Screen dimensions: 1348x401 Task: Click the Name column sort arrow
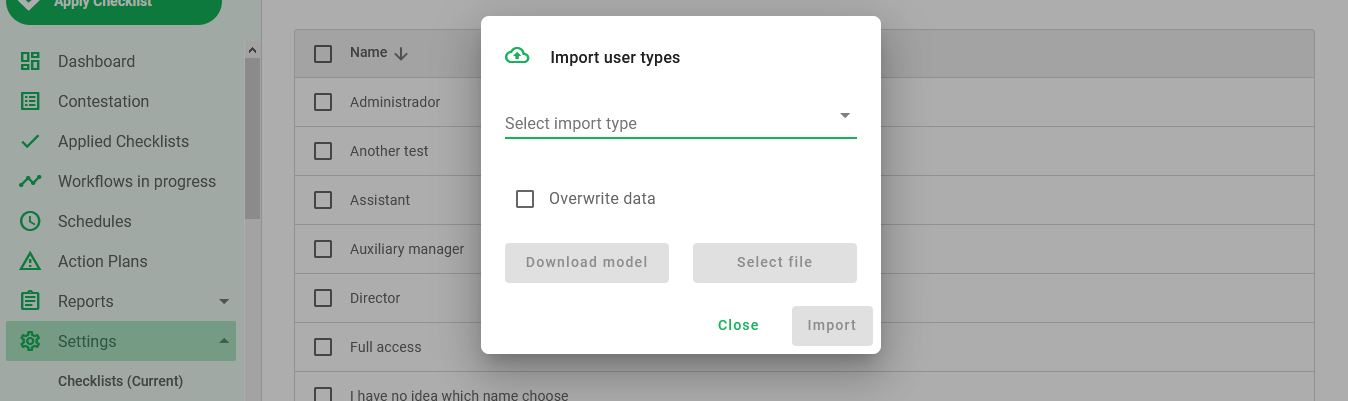click(x=401, y=53)
